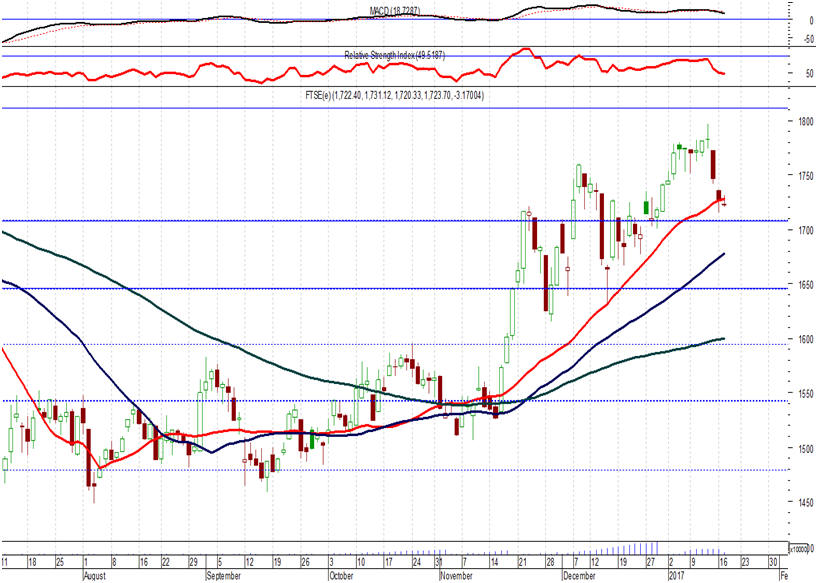Click the November month label

click(456, 576)
